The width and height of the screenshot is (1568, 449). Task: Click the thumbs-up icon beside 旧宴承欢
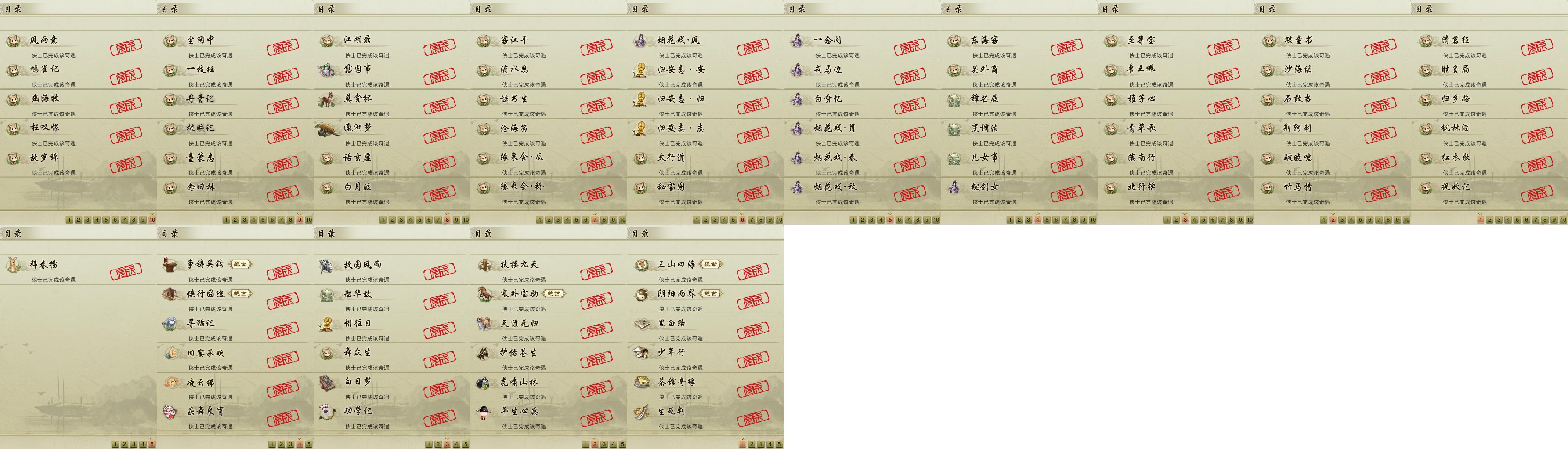[171, 353]
